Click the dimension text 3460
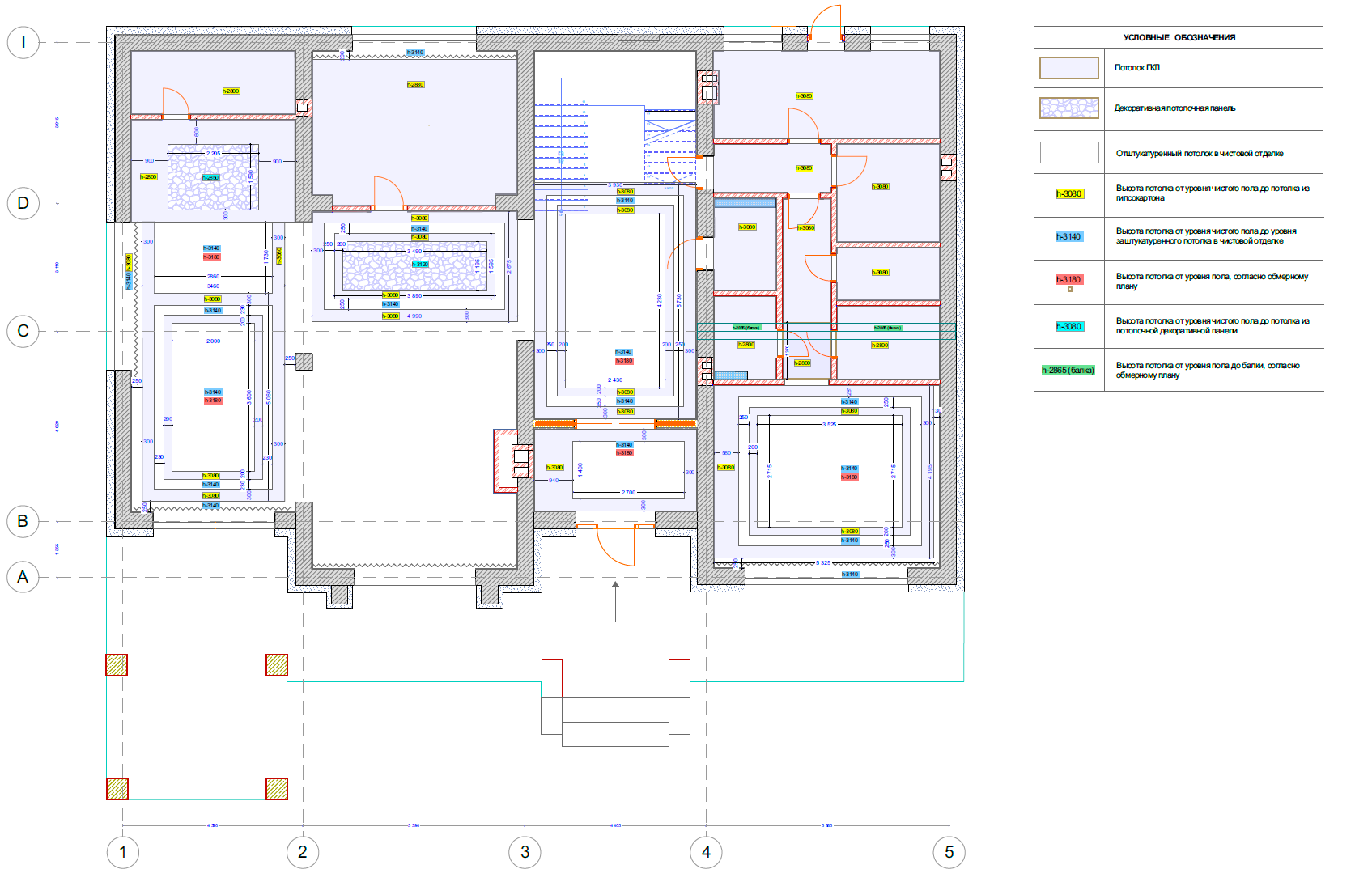The width and height of the screenshot is (1372, 882). point(213,286)
